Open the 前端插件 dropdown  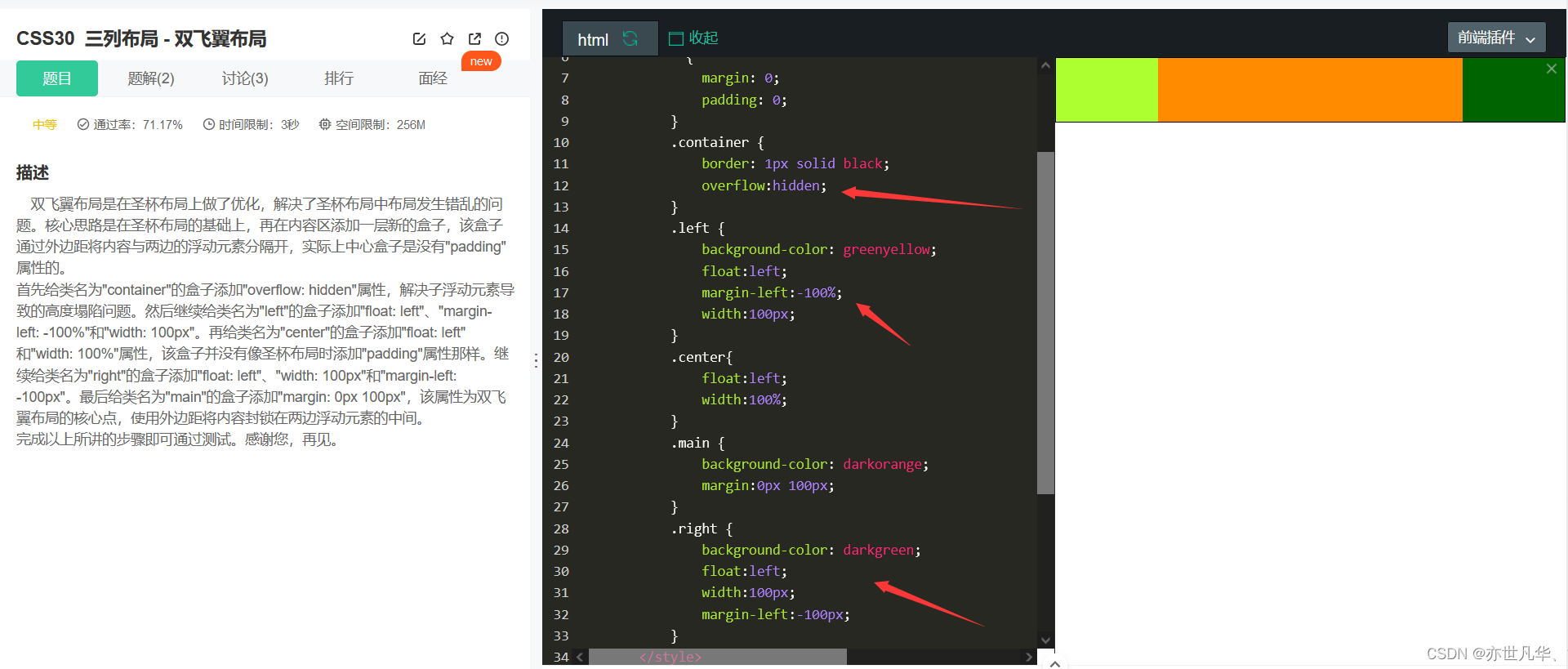1496,38
